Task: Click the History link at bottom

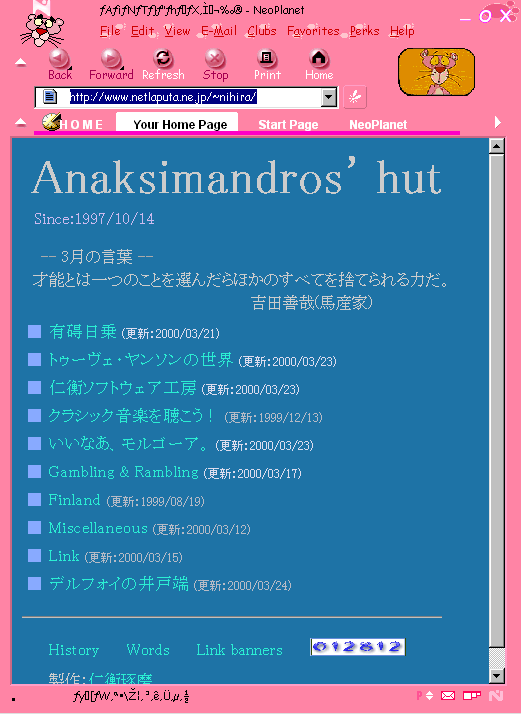Action: coord(74,650)
